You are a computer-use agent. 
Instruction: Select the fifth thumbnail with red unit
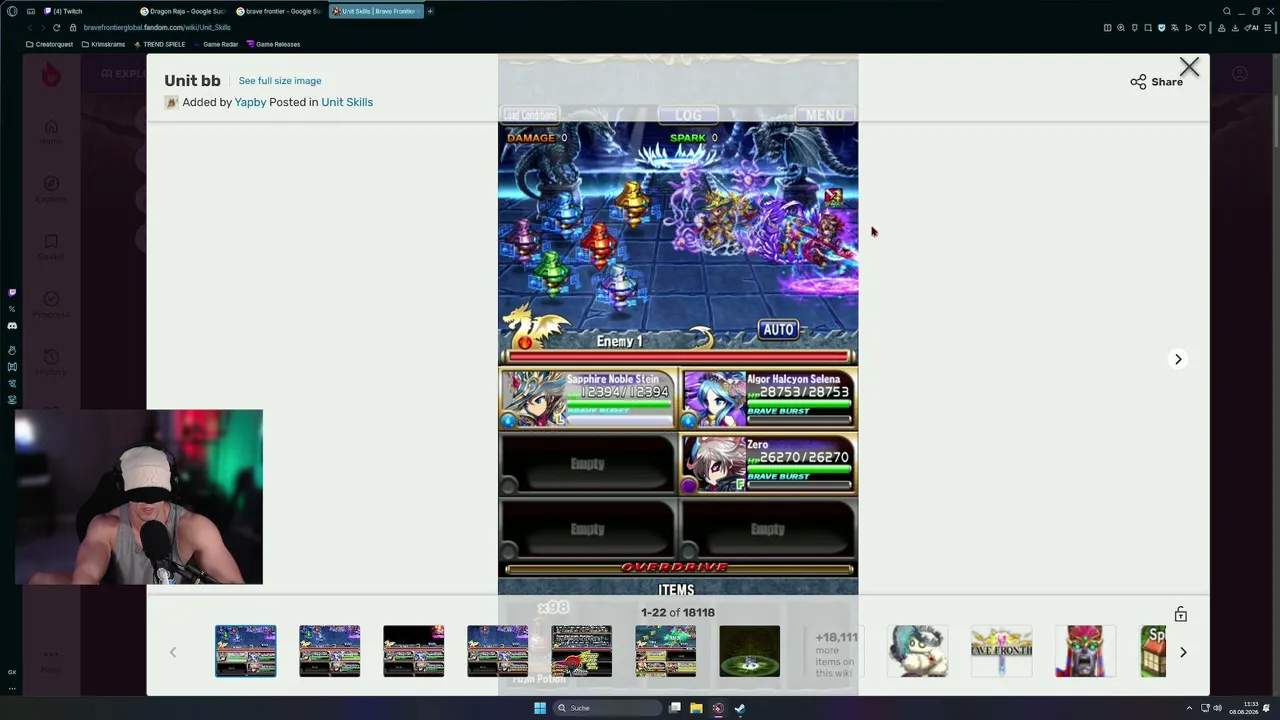click(582, 651)
